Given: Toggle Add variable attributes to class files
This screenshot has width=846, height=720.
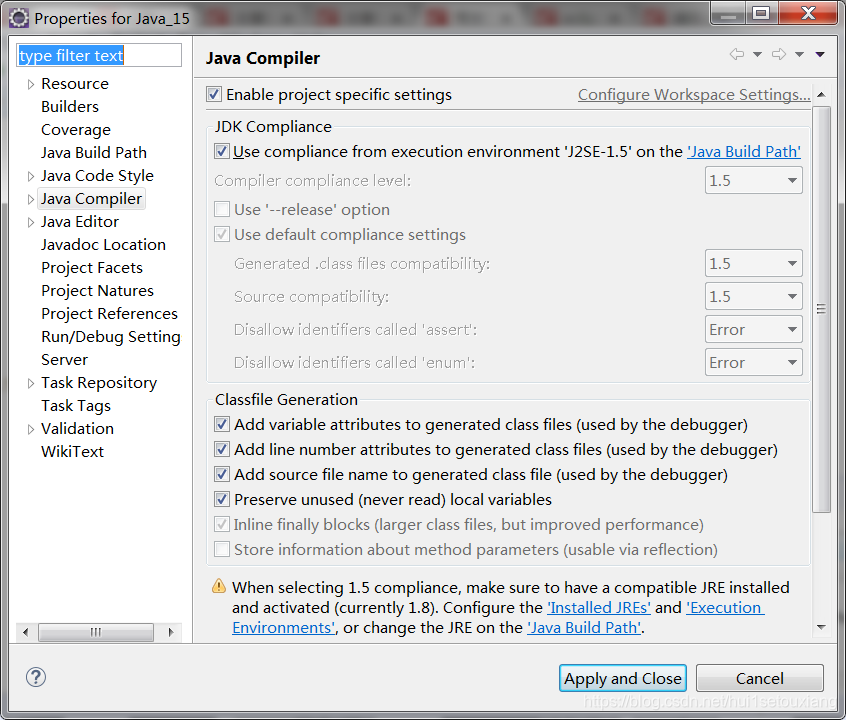Looking at the screenshot, I should (222, 424).
